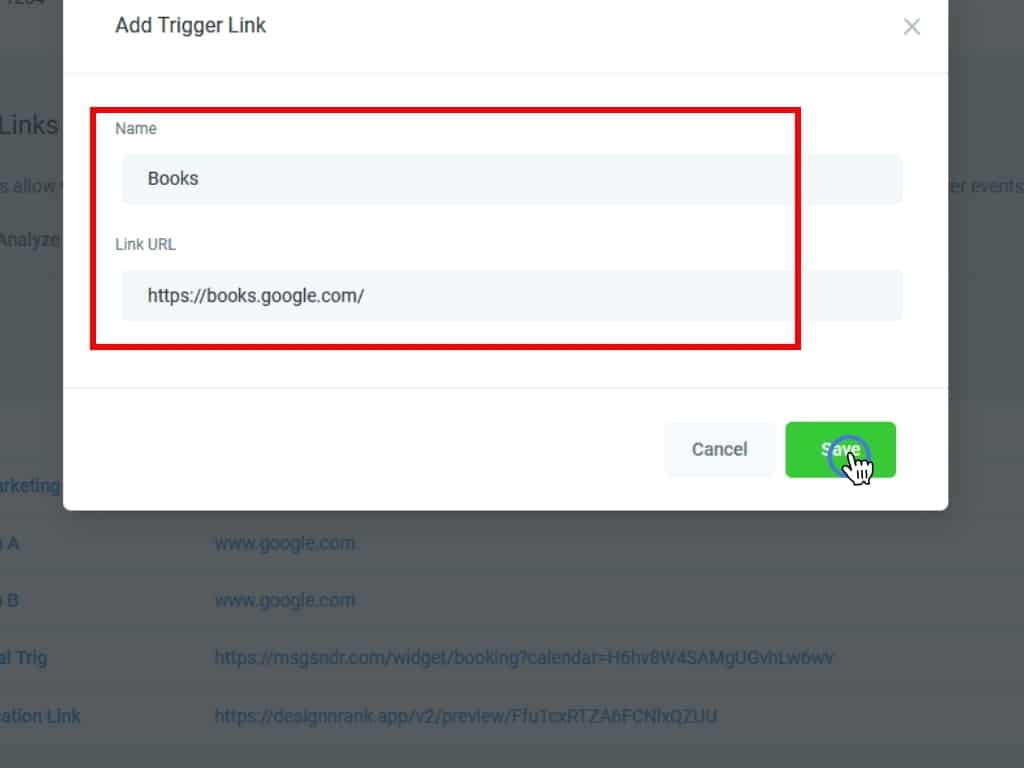Select the trigger link name ending in B
This screenshot has height=768, width=1024.
click(x=10, y=600)
